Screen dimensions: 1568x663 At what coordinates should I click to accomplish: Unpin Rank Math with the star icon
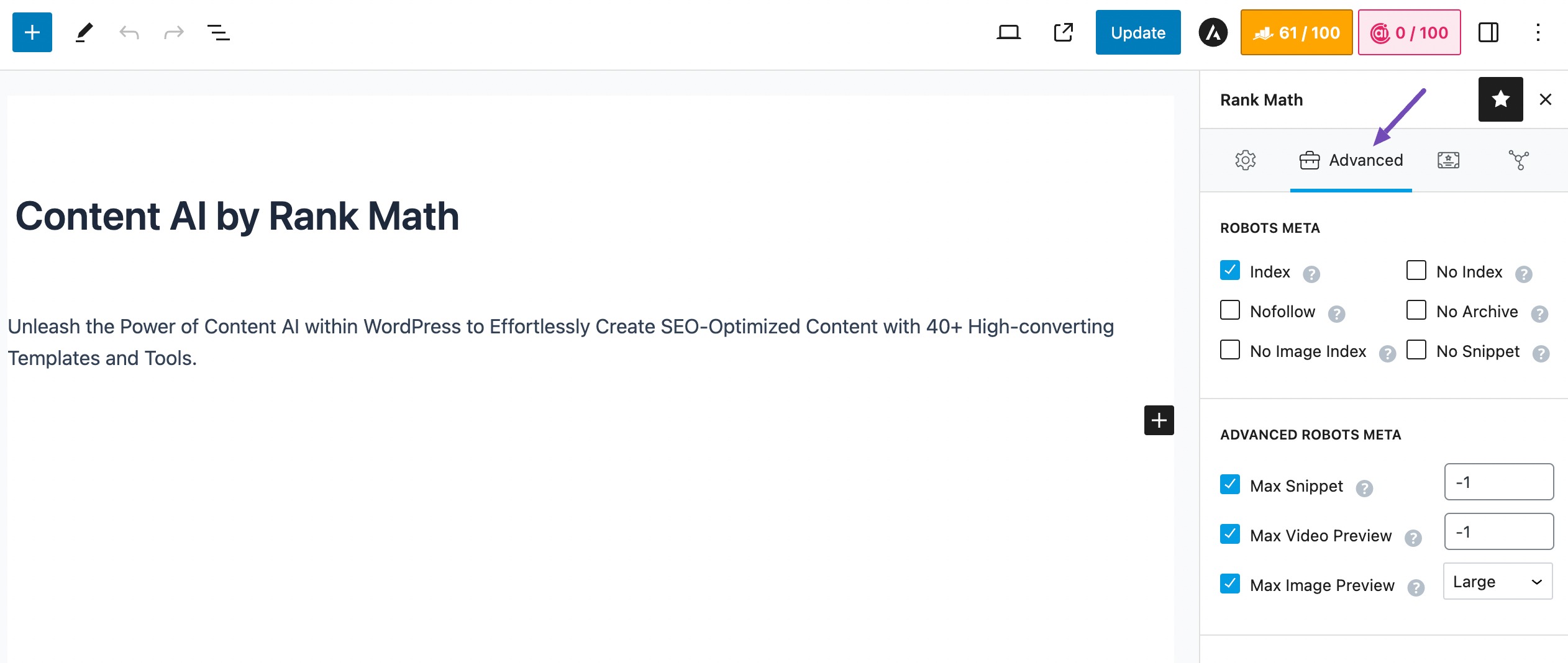click(x=1501, y=99)
